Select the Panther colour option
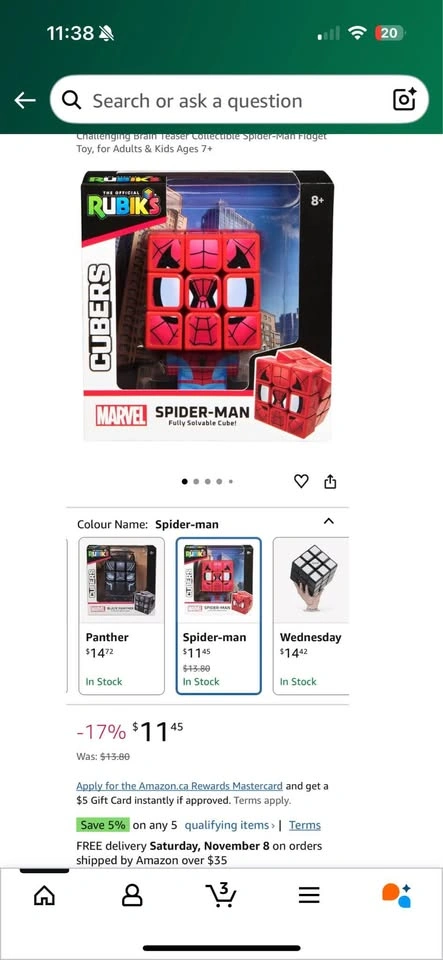Image resolution: width=443 pixels, height=960 pixels. click(x=122, y=616)
